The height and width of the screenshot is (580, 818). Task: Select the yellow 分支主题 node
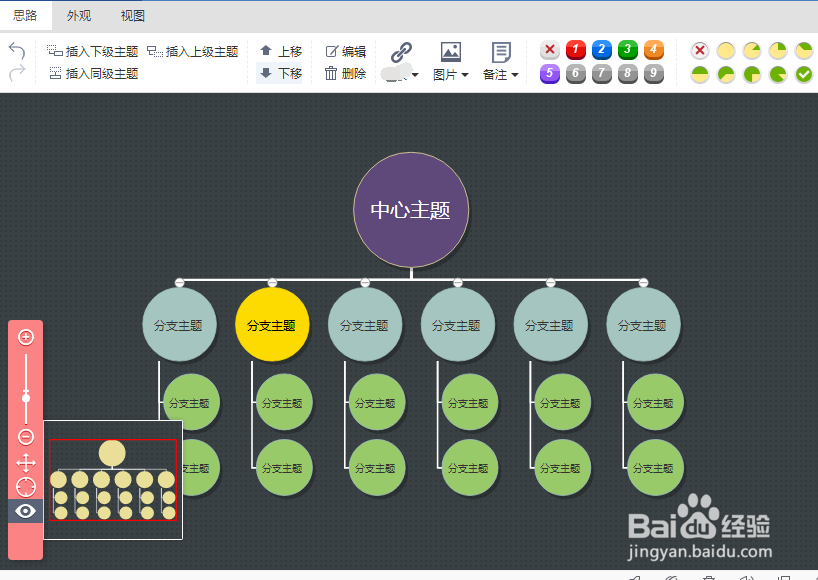pyautogui.click(x=272, y=324)
